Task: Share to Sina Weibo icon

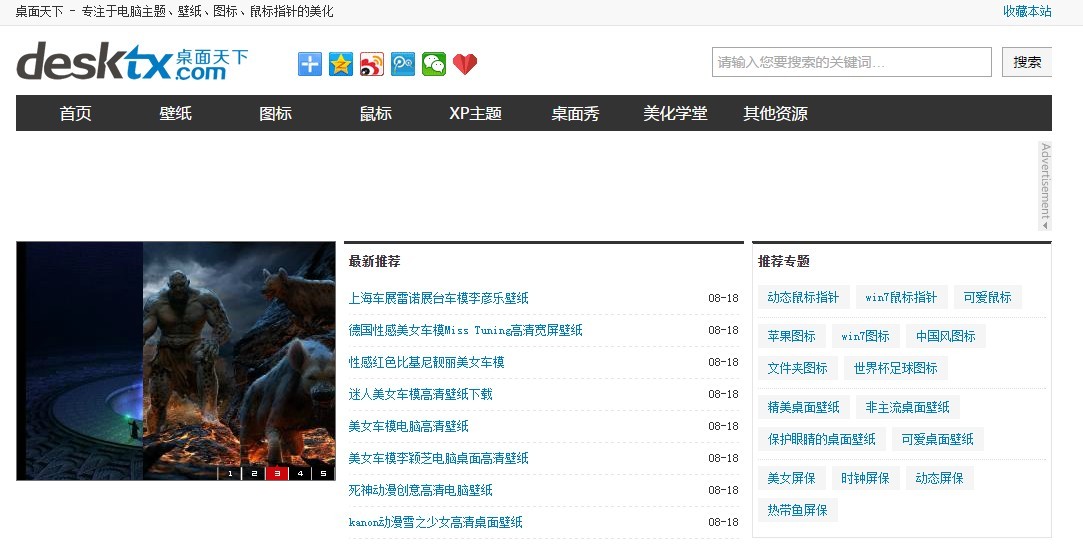Action: pyautogui.click(x=372, y=64)
